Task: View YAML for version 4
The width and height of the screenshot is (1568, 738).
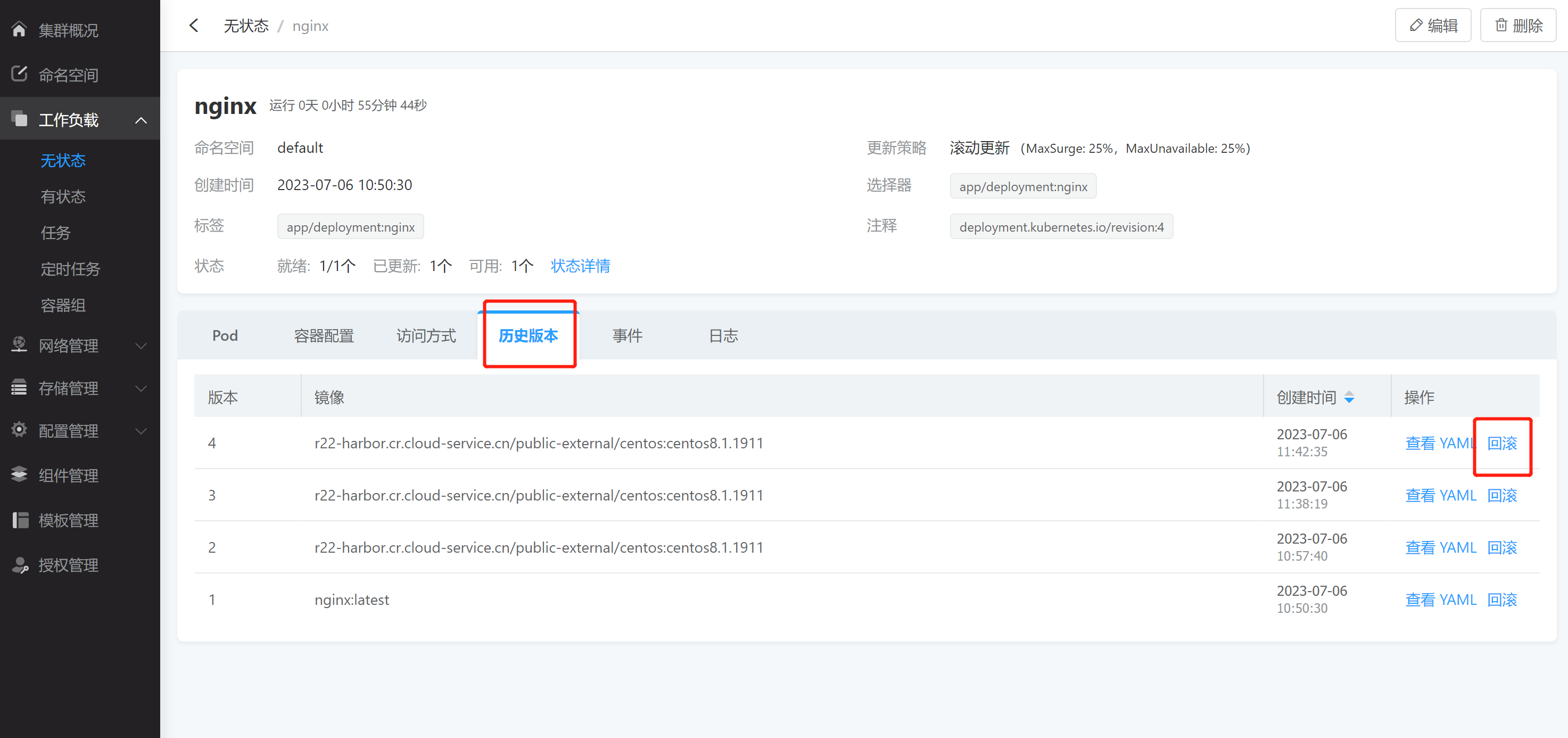Action: coord(1440,444)
